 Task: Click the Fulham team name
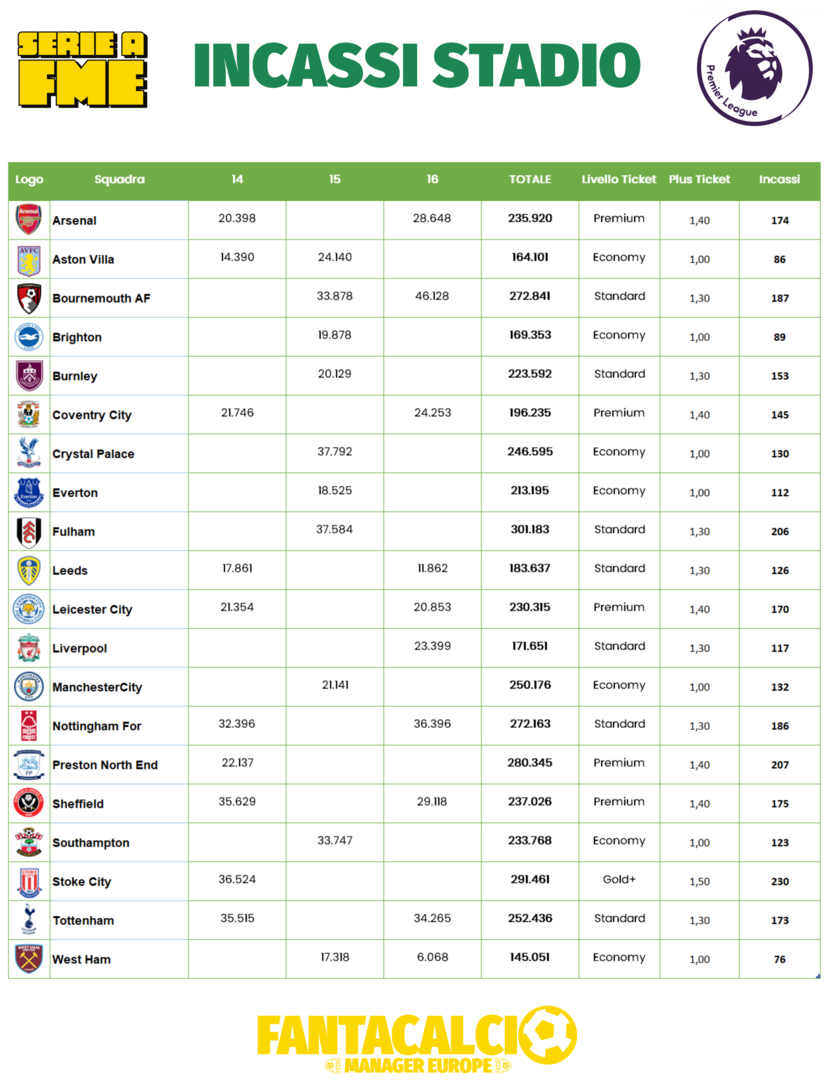click(x=74, y=532)
